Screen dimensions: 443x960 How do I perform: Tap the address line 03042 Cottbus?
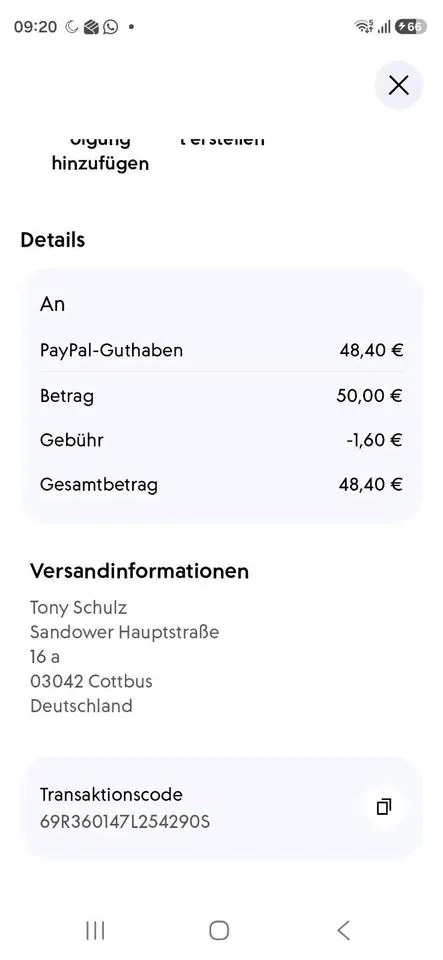coord(91,681)
